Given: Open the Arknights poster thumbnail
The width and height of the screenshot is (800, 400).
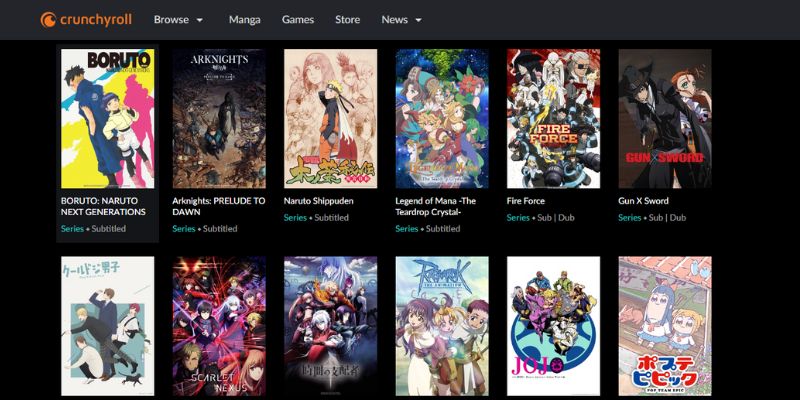Looking at the screenshot, I should [x=219, y=118].
